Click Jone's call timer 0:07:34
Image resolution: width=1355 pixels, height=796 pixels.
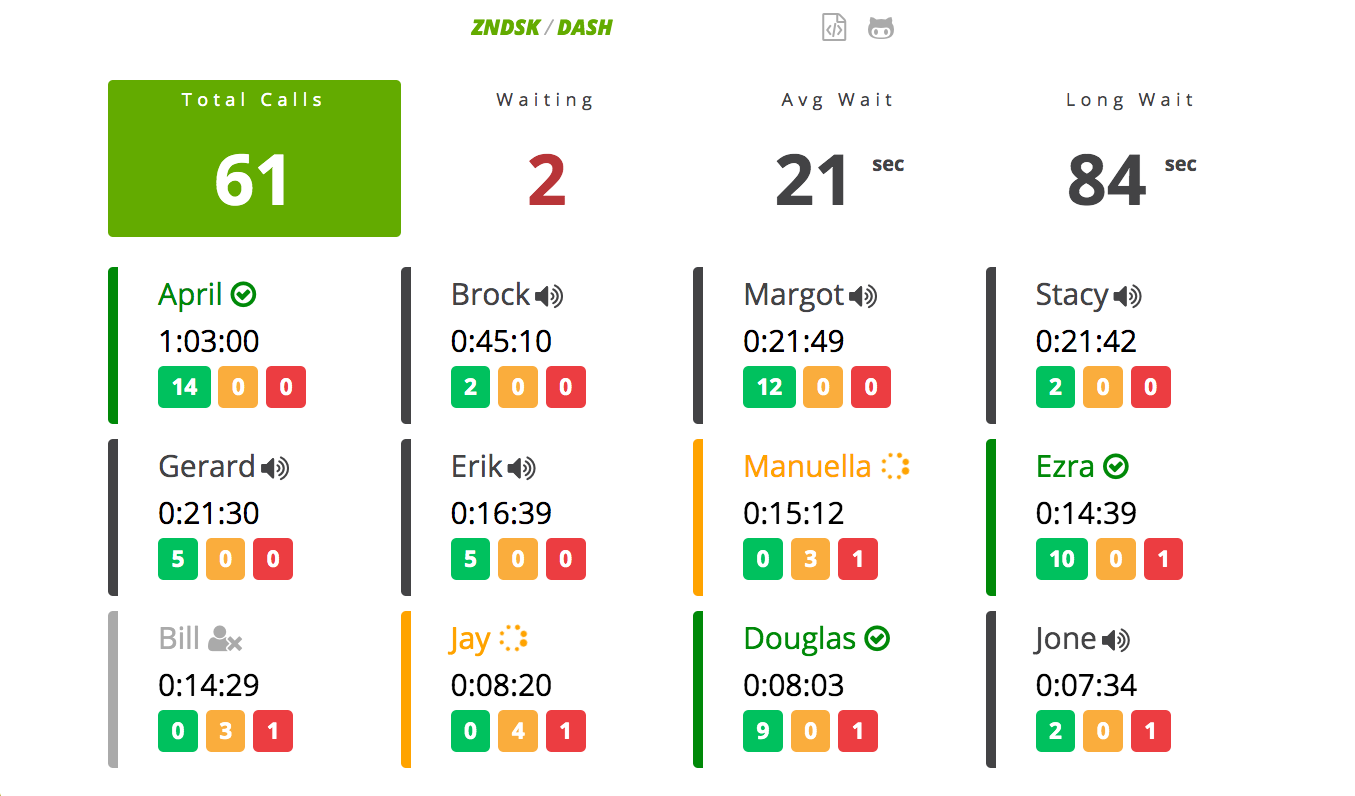1086,685
